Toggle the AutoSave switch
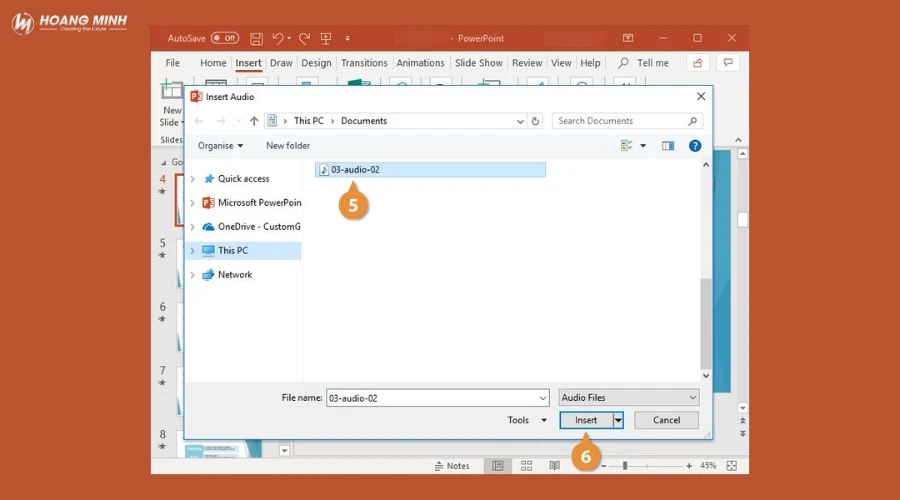This screenshot has height=500, width=900. [224, 38]
